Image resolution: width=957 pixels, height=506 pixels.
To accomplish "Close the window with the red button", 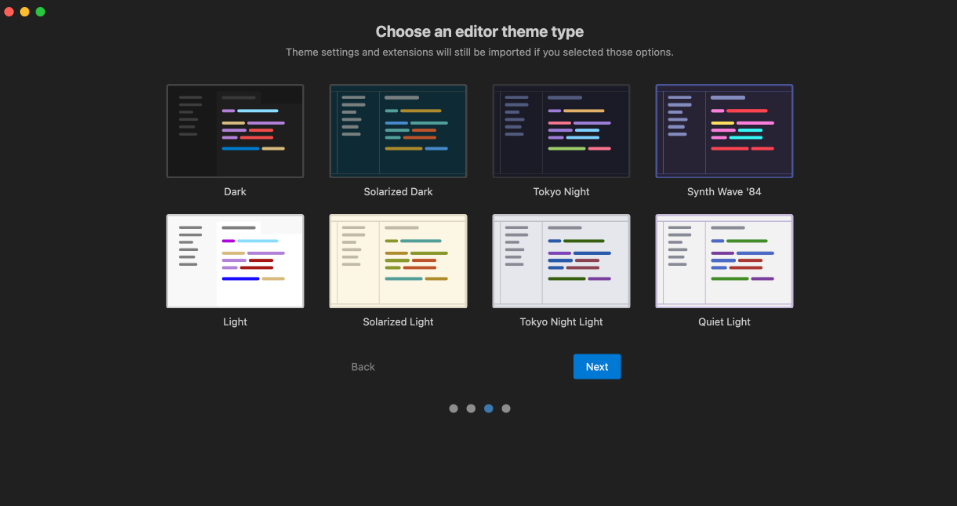I will coord(10,12).
